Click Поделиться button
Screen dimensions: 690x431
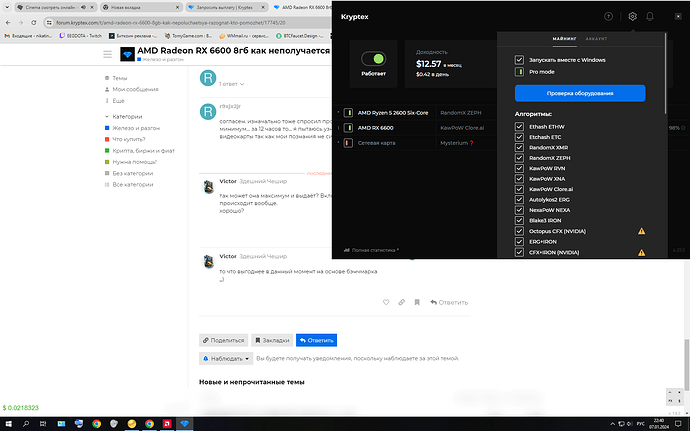pos(224,340)
